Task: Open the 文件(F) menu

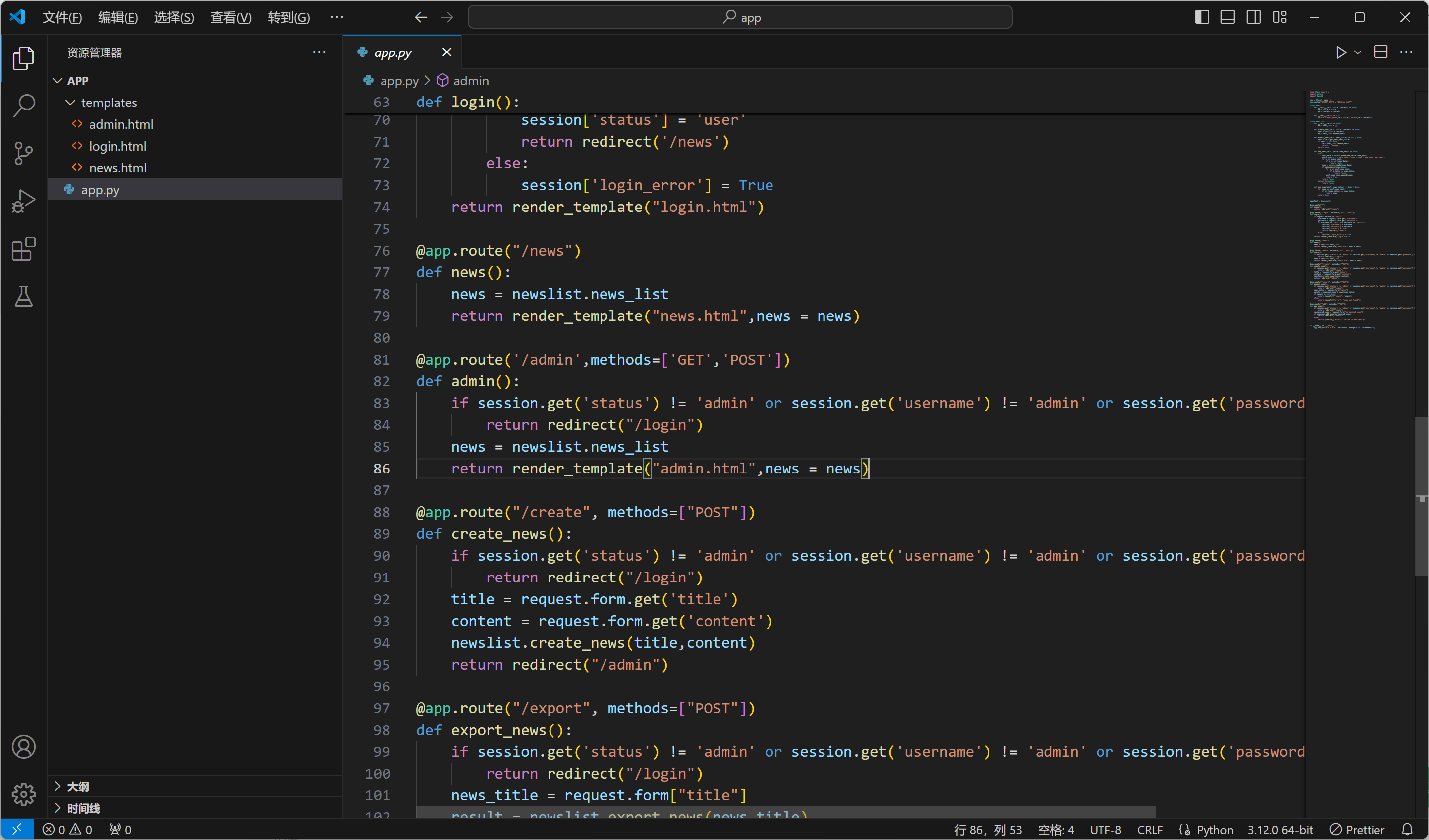Action: pyautogui.click(x=62, y=17)
